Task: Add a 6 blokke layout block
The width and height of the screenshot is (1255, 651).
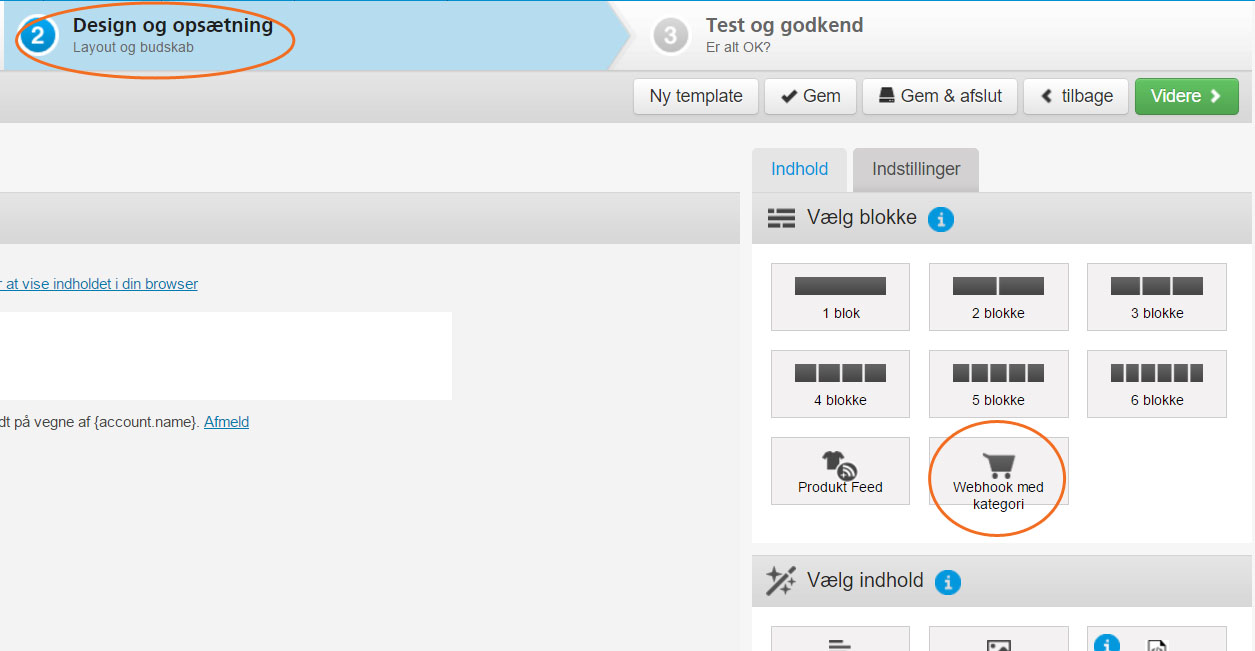Action: 1156,384
